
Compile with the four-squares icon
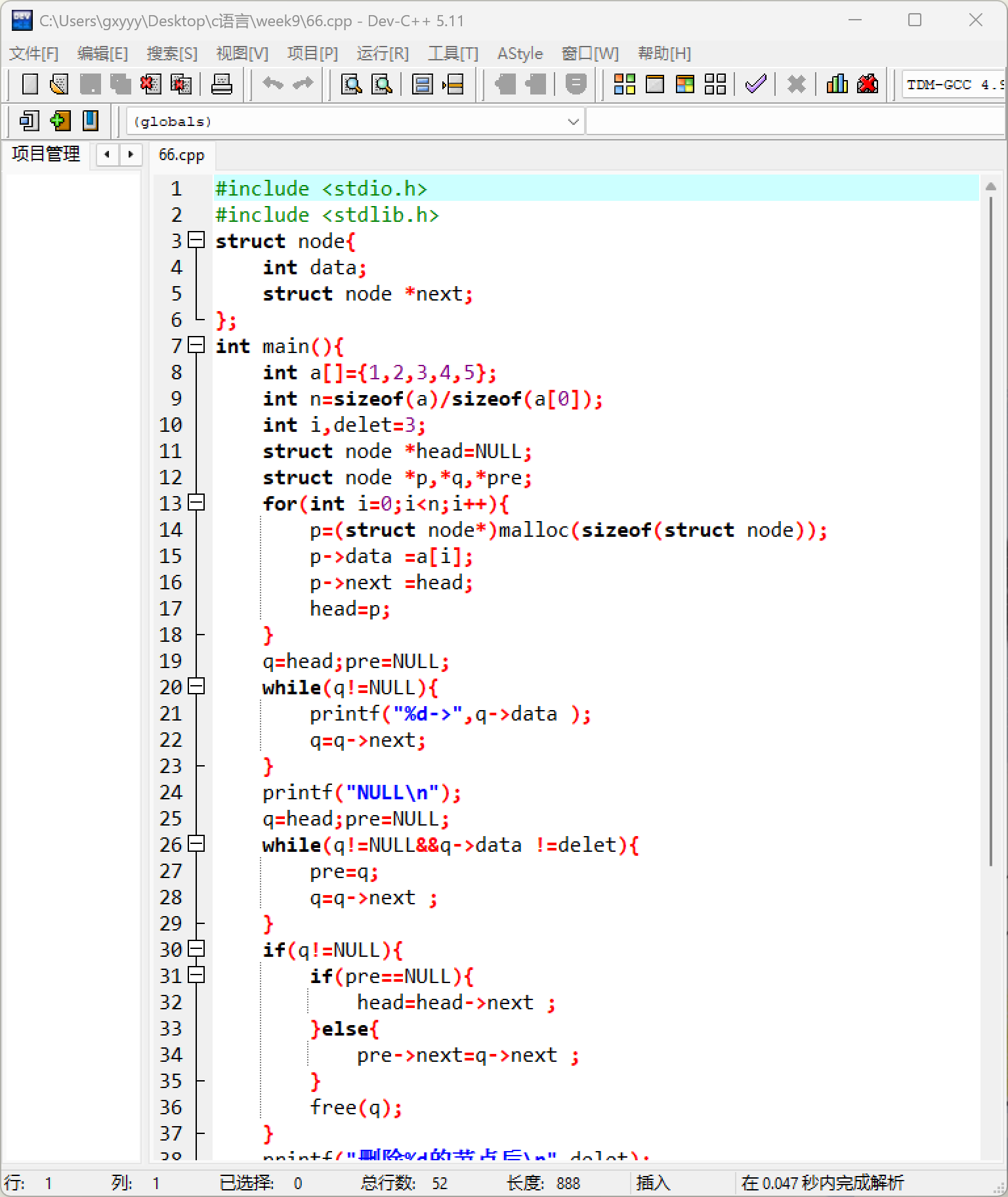(624, 84)
